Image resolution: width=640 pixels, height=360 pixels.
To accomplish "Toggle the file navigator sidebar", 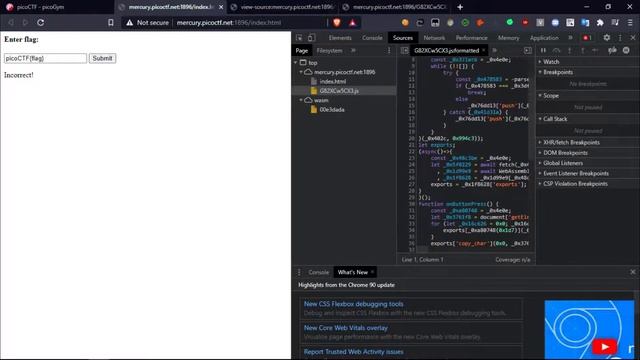I will click(x=404, y=50).
